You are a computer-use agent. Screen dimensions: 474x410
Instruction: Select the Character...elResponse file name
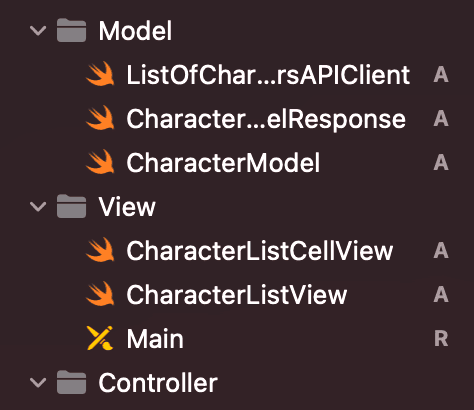click(x=266, y=119)
